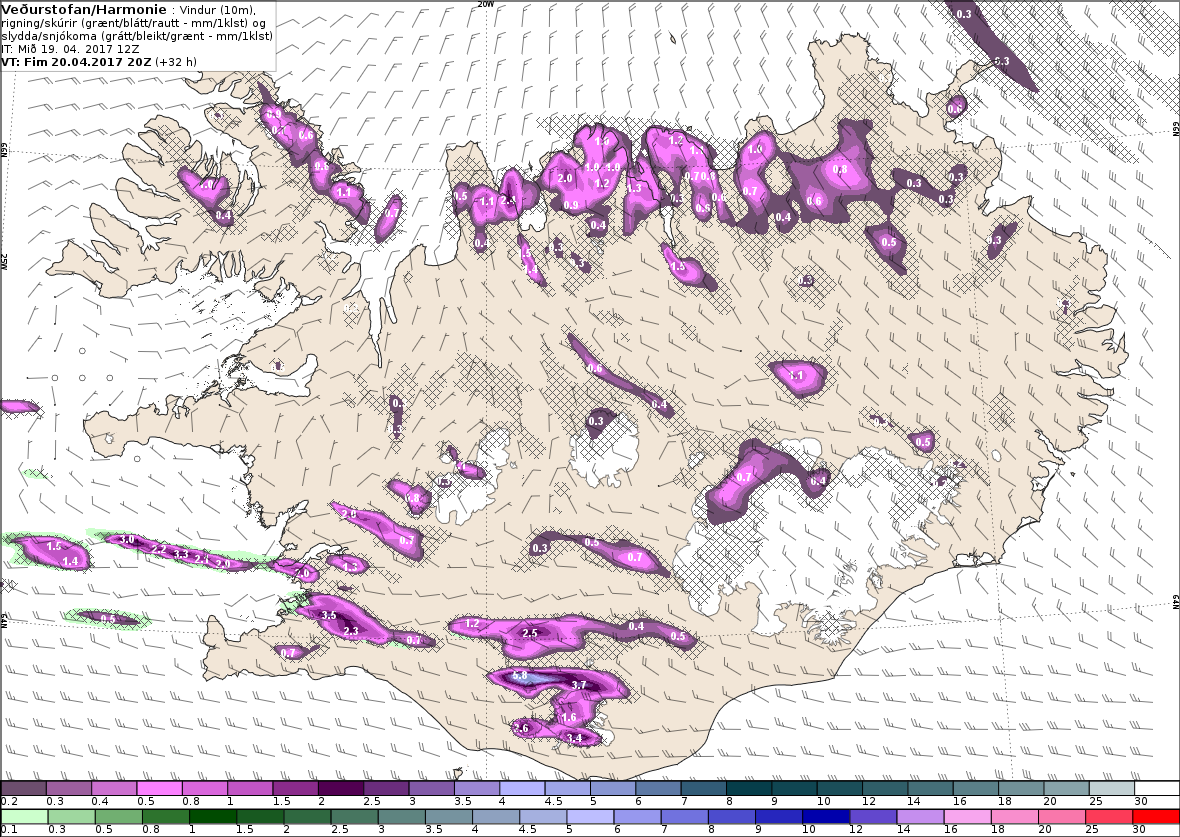Click the pale green legend swatch above 0.1

(x=24, y=817)
